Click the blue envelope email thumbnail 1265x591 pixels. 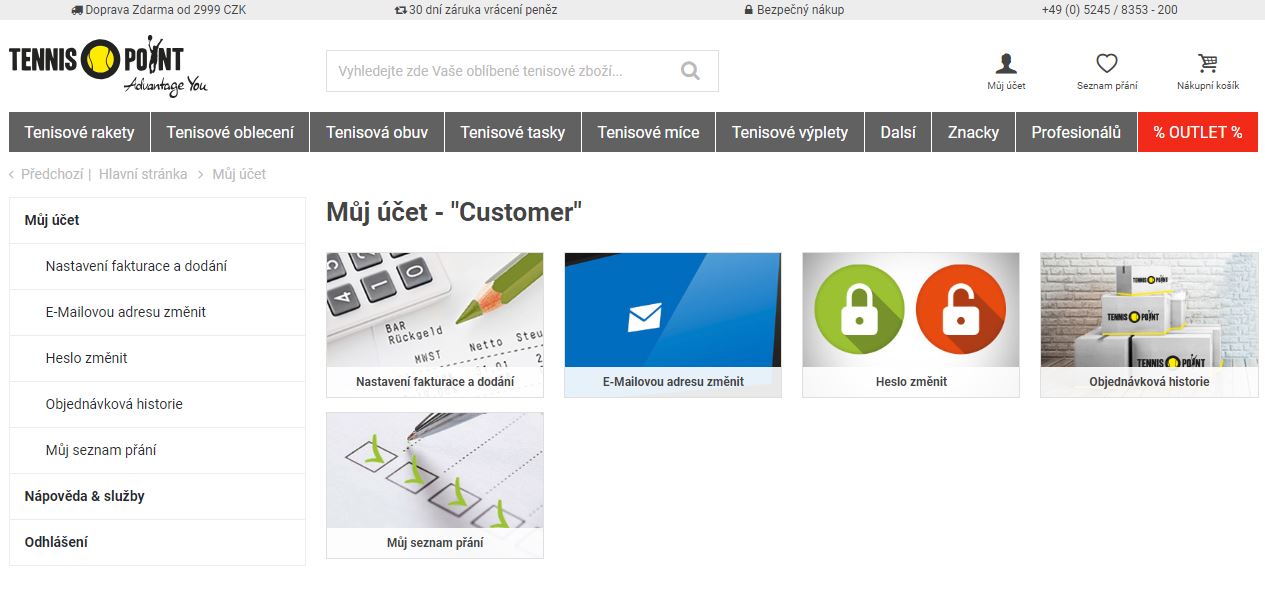pyautogui.click(x=673, y=310)
